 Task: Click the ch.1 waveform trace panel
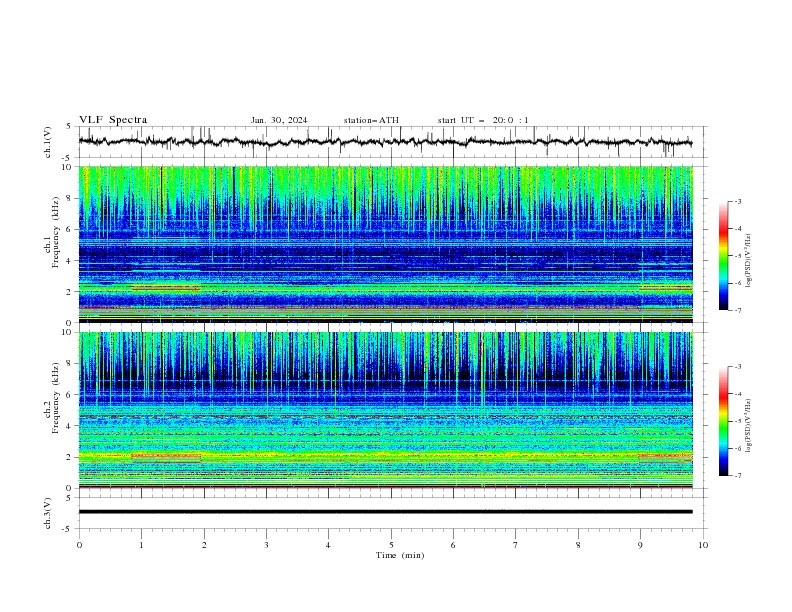[393, 142]
